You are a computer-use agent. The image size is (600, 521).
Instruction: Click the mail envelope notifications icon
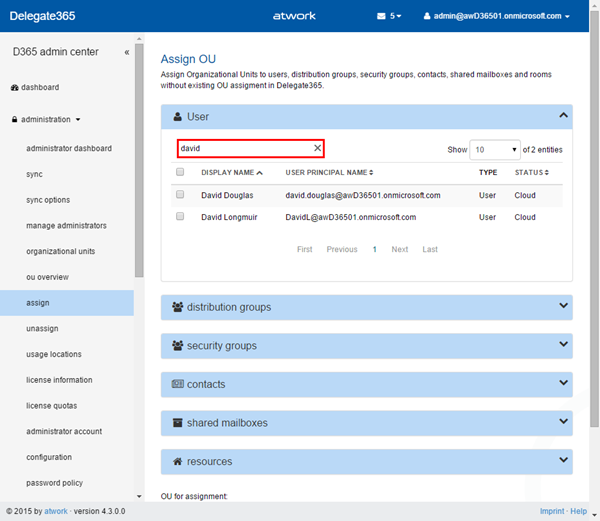pyautogui.click(x=381, y=17)
